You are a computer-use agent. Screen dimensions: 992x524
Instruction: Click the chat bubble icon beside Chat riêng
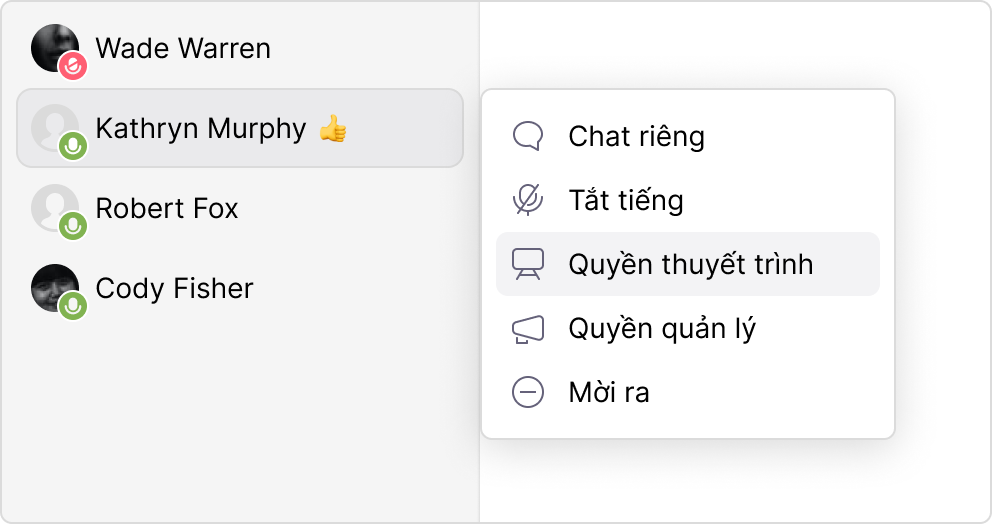[527, 136]
